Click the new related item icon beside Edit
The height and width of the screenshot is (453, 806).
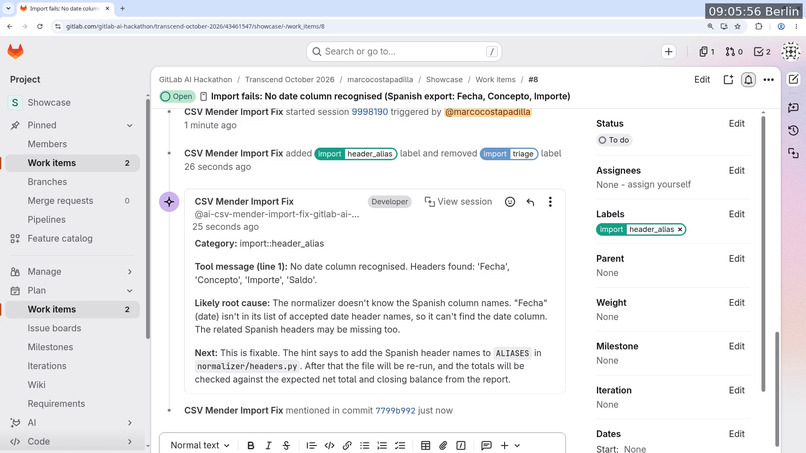[728, 80]
